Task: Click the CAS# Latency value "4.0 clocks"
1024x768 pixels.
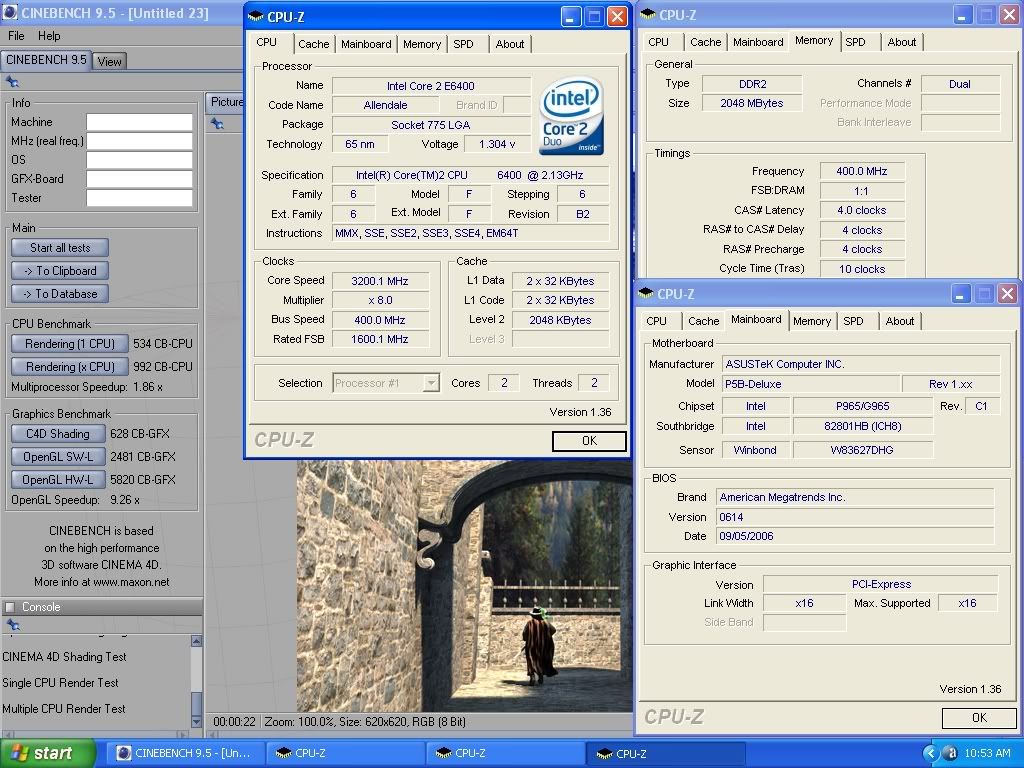Action: point(861,210)
